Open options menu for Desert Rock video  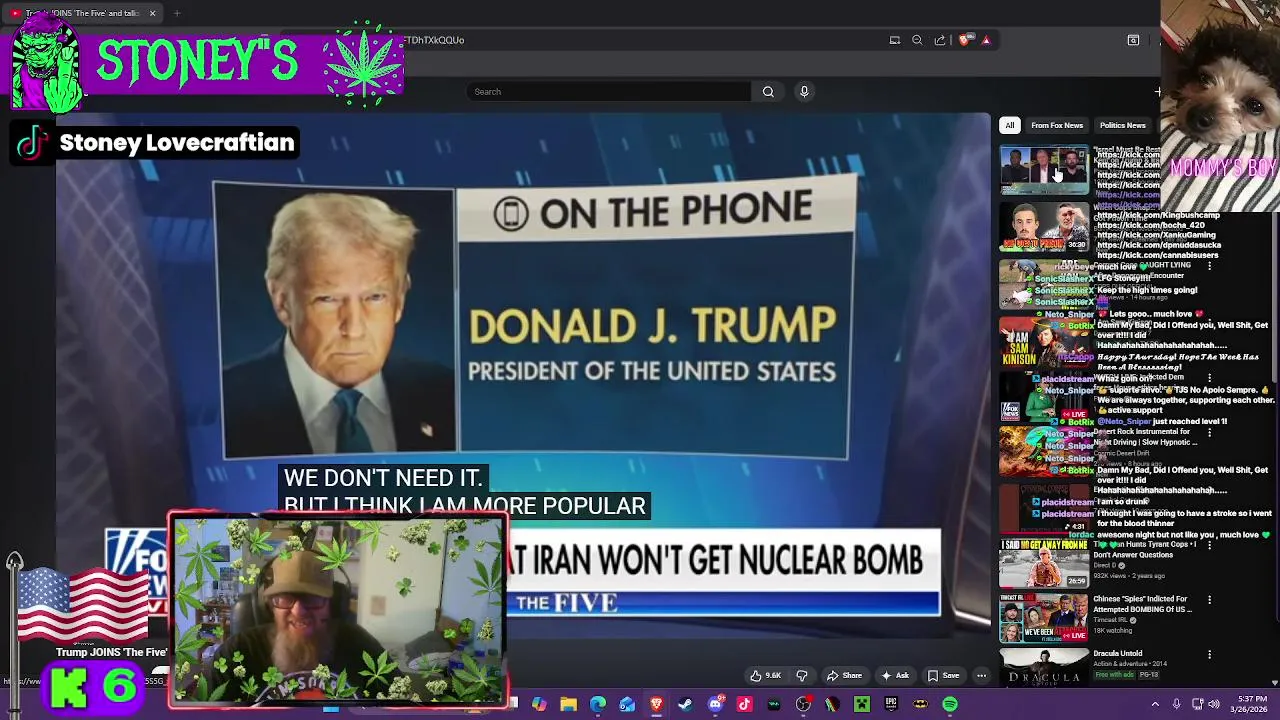[x=1209, y=432]
